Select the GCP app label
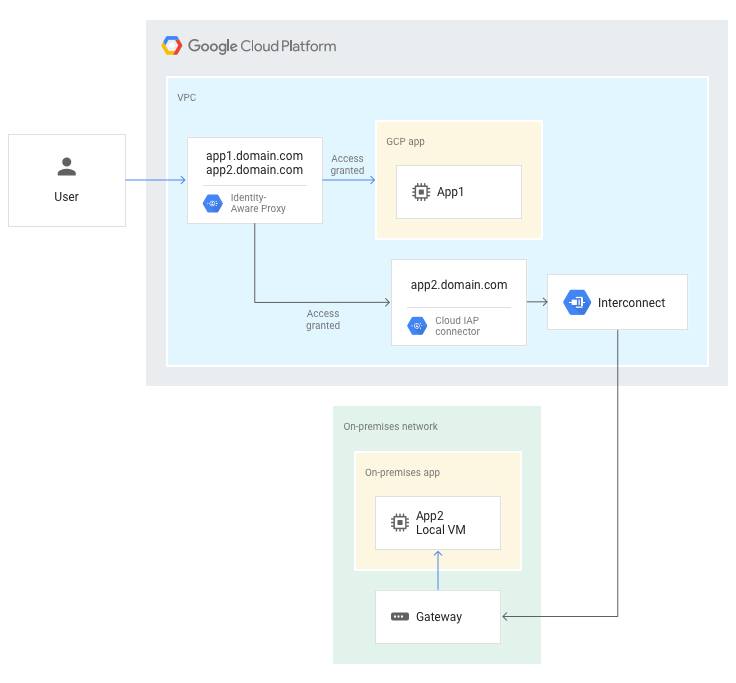The image size is (736, 683). (405, 142)
